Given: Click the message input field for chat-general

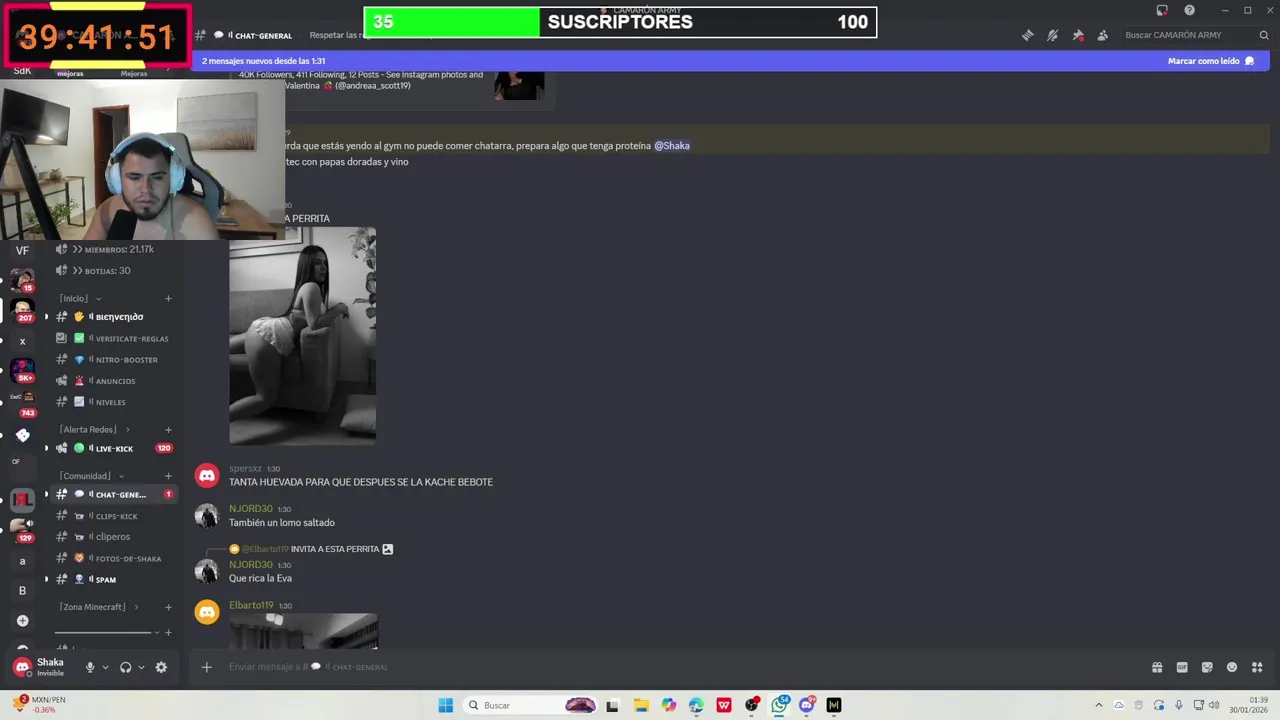Looking at the screenshot, I should pyautogui.click(x=680, y=667).
